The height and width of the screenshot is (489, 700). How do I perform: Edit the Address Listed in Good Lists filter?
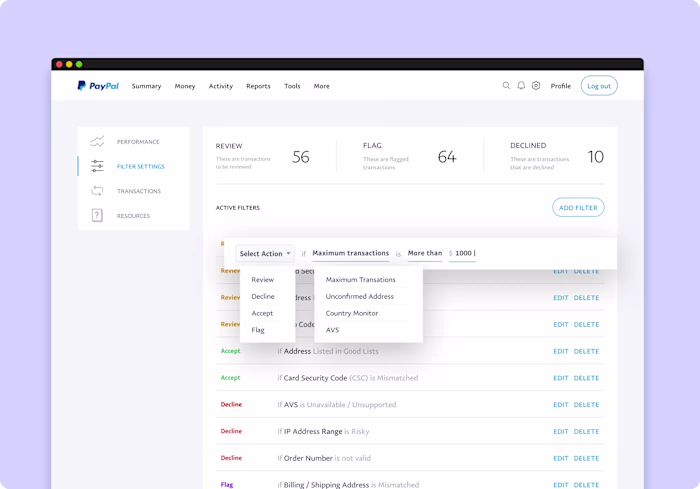click(x=561, y=351)
